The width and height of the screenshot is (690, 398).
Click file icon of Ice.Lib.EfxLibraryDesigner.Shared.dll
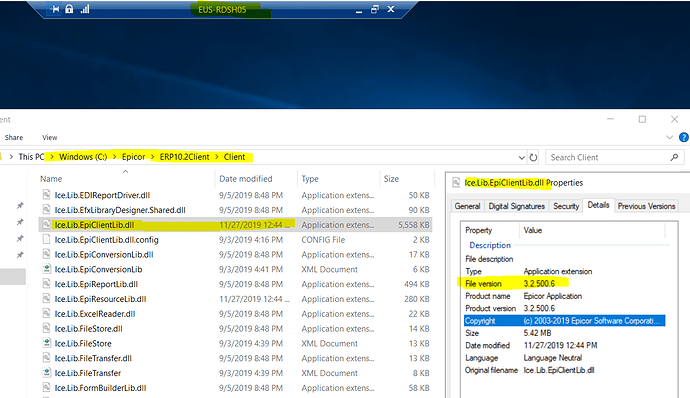[x=46, y=210]
